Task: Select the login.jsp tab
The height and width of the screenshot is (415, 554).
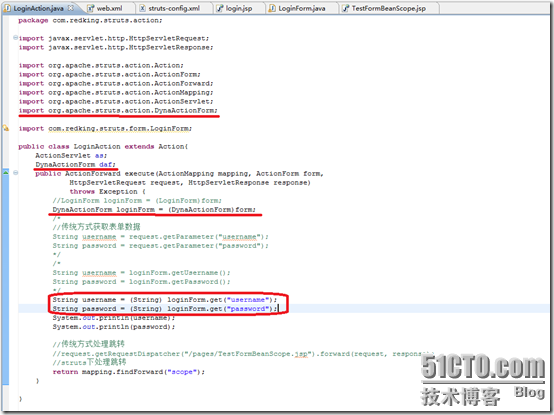Action: 239,8
